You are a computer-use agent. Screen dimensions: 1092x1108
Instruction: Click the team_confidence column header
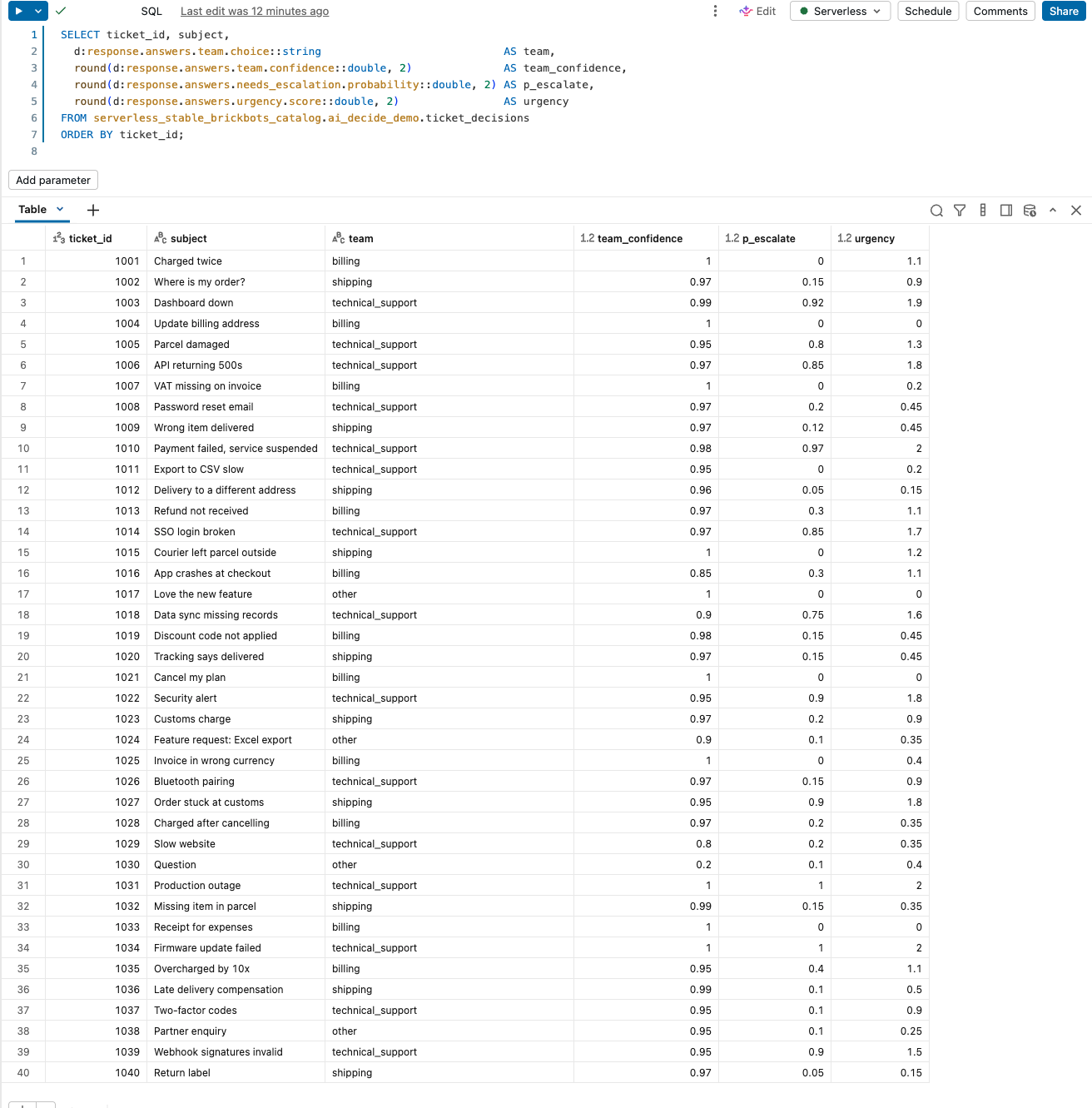pyautogui.click(x=646, y=238)
